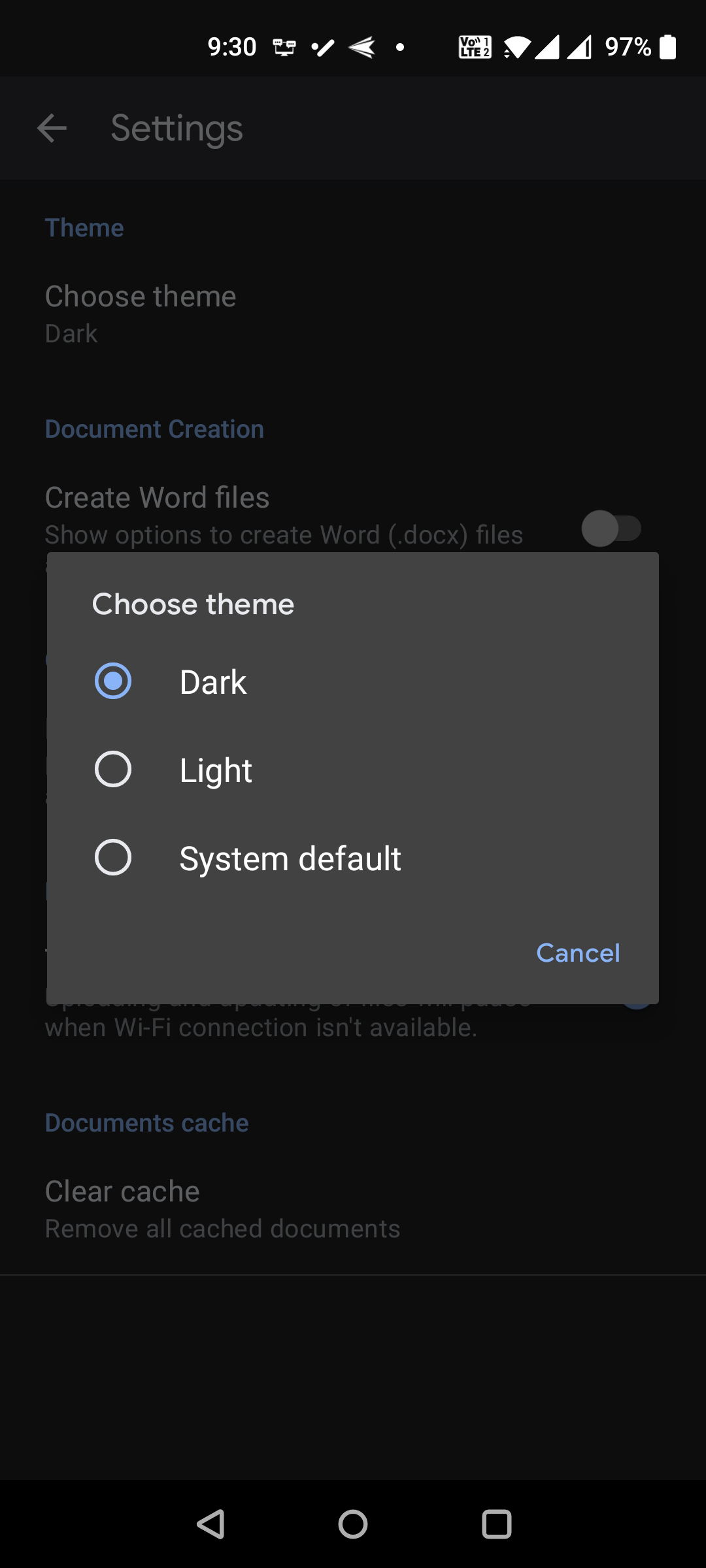The width and height of the screenshot is (706, 1568).
Task: Choose the Light label in dialog
Action: (x=216, y=770)
